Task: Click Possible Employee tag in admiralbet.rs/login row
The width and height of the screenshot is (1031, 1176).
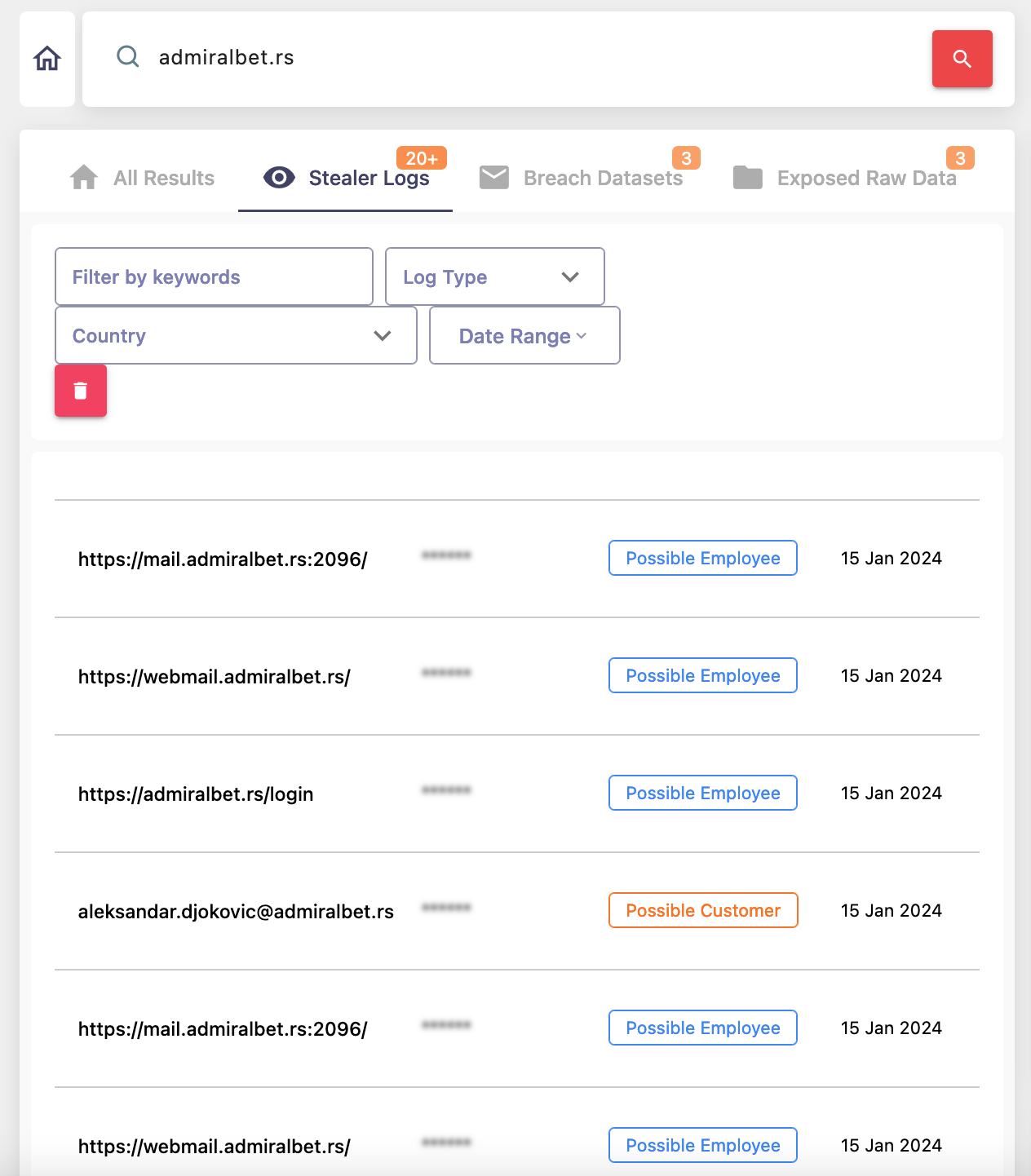Action: click(x=703, y=793)
